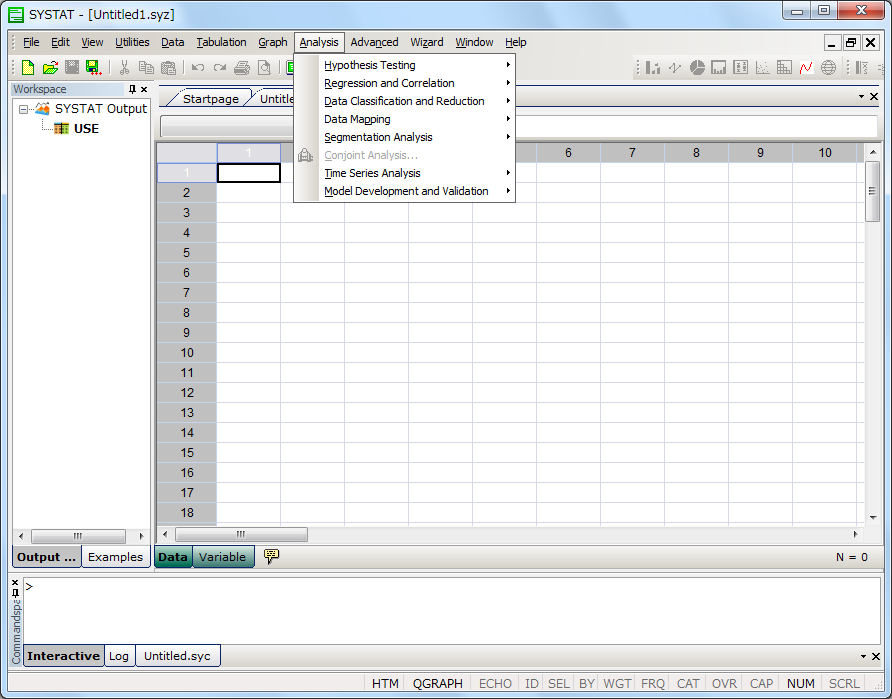
Task: Click the Print toolbar icon
Action: point(242,68)
